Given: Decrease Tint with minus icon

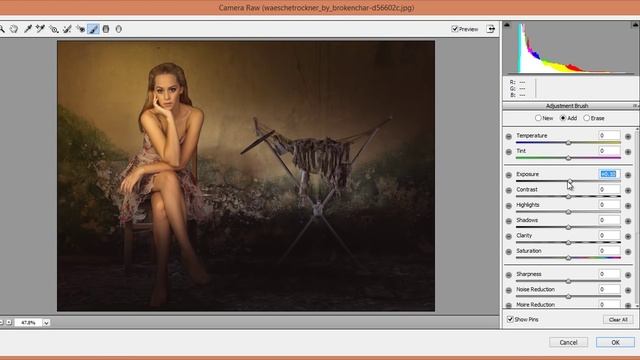Looking at the screenshot, I should tap(509, 152).
